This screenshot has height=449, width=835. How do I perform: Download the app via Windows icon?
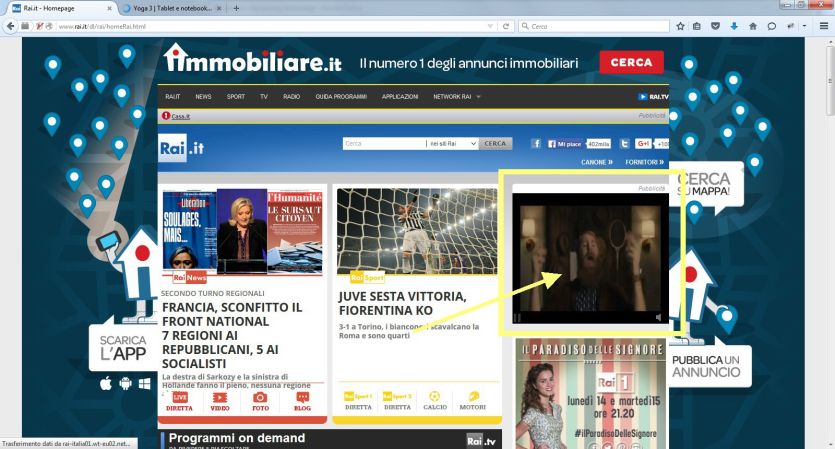[144, 384]
